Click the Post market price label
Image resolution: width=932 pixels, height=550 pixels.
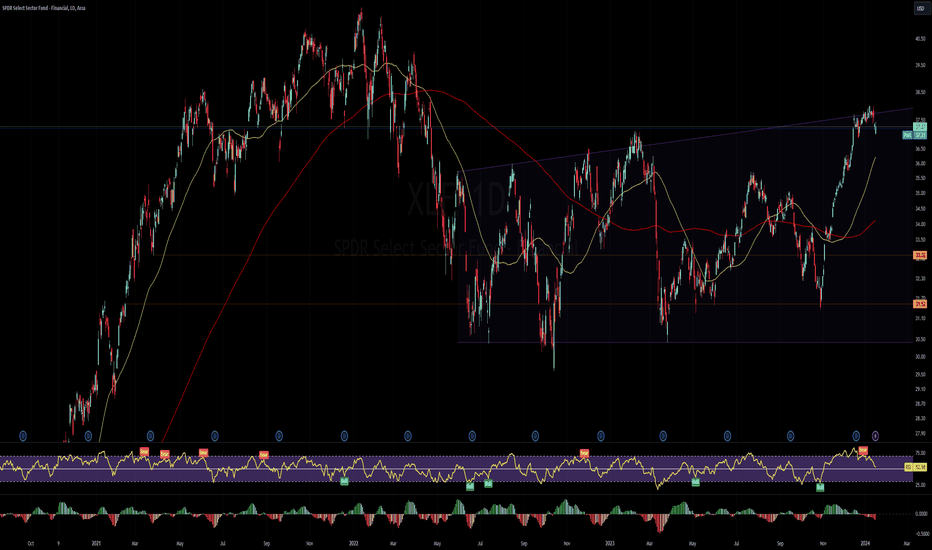click(915, 136)
